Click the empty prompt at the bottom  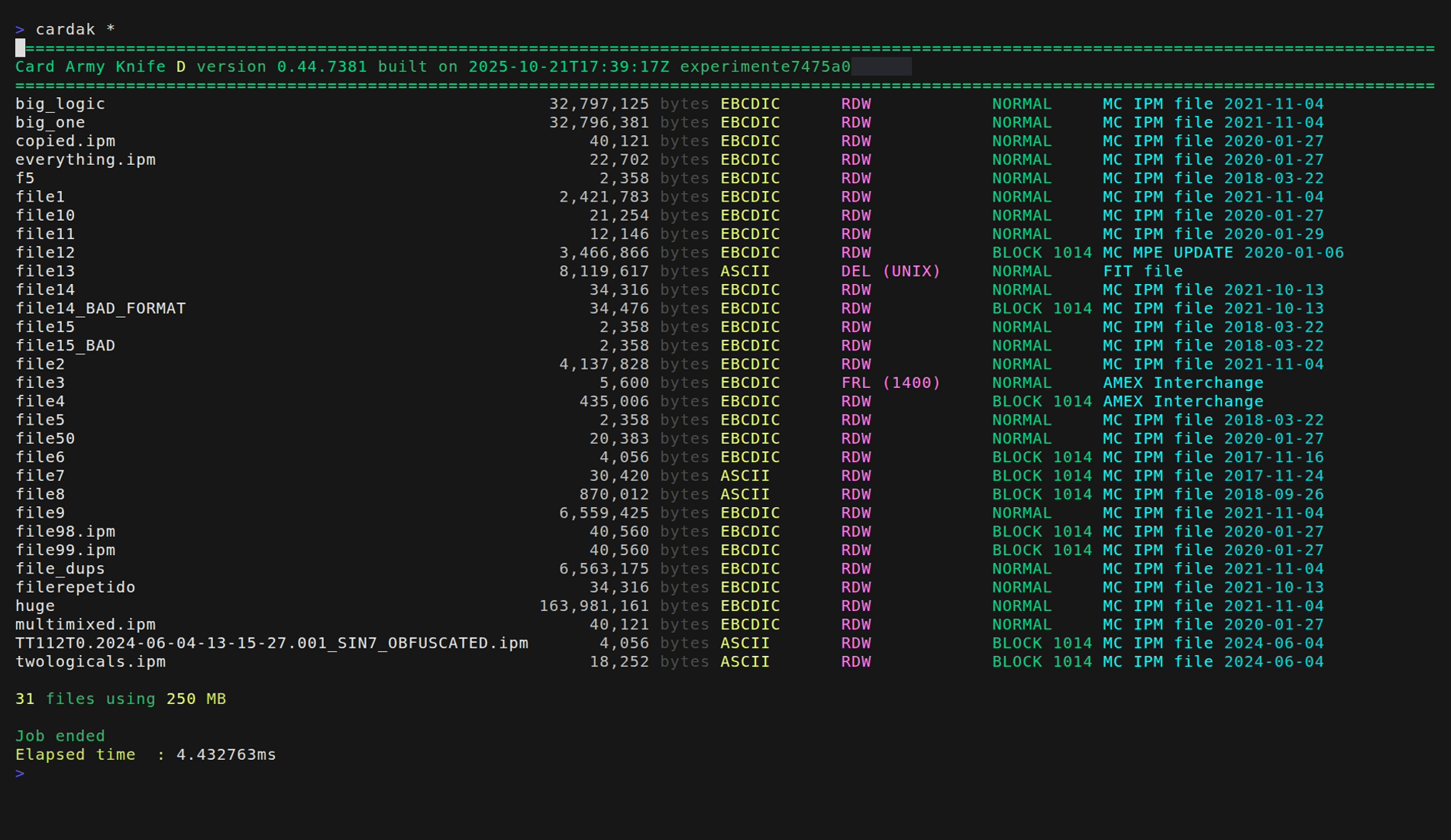(20, 773)
